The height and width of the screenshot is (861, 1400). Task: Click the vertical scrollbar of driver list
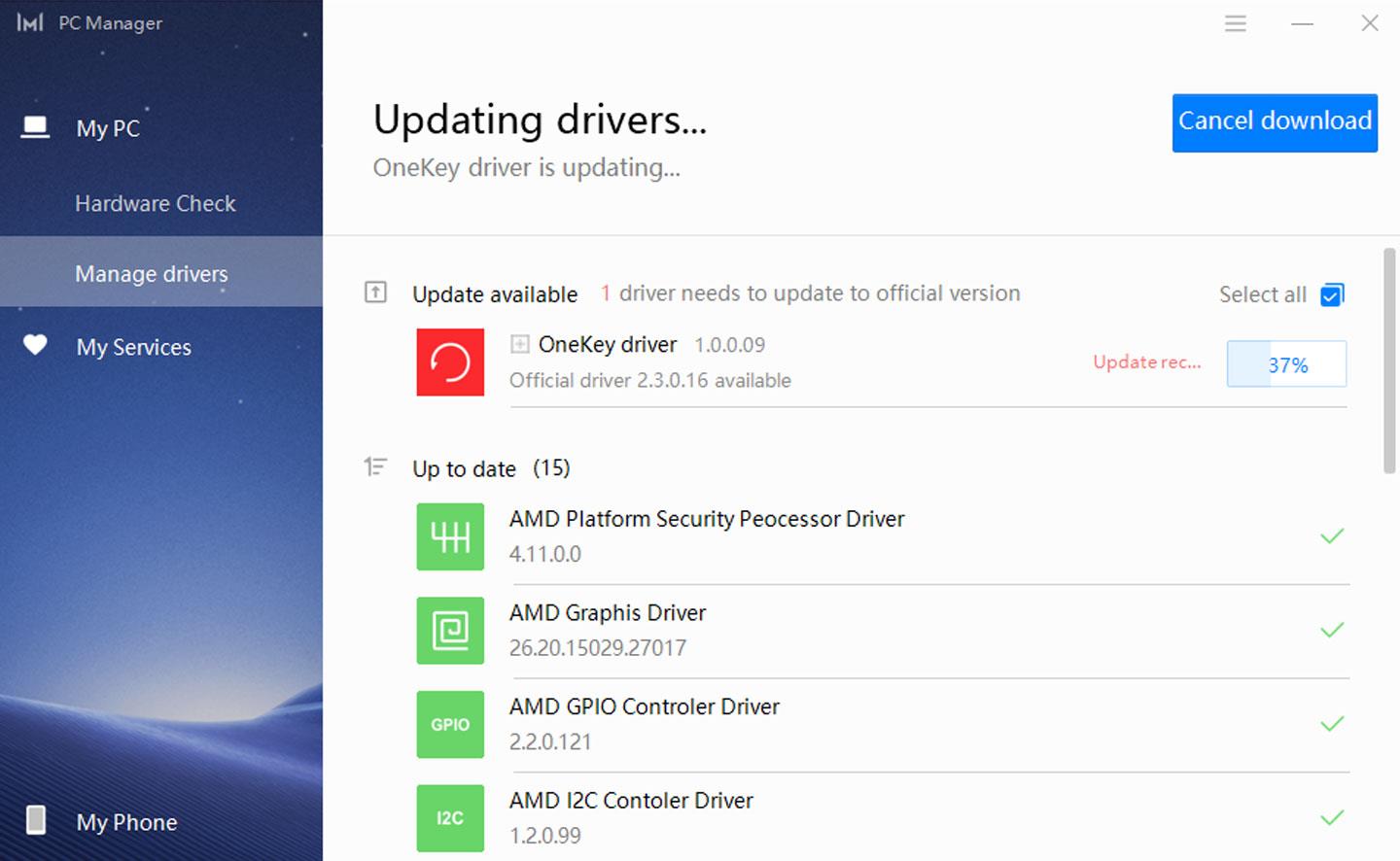pyautogui.click(x=1388, y=362)
